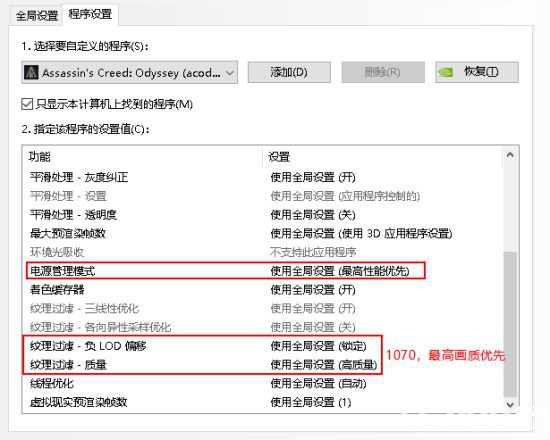Select the 平滑处理 - 灰度纠正 row
Viewport: 550px width, 440px height.
coord(263,177)
